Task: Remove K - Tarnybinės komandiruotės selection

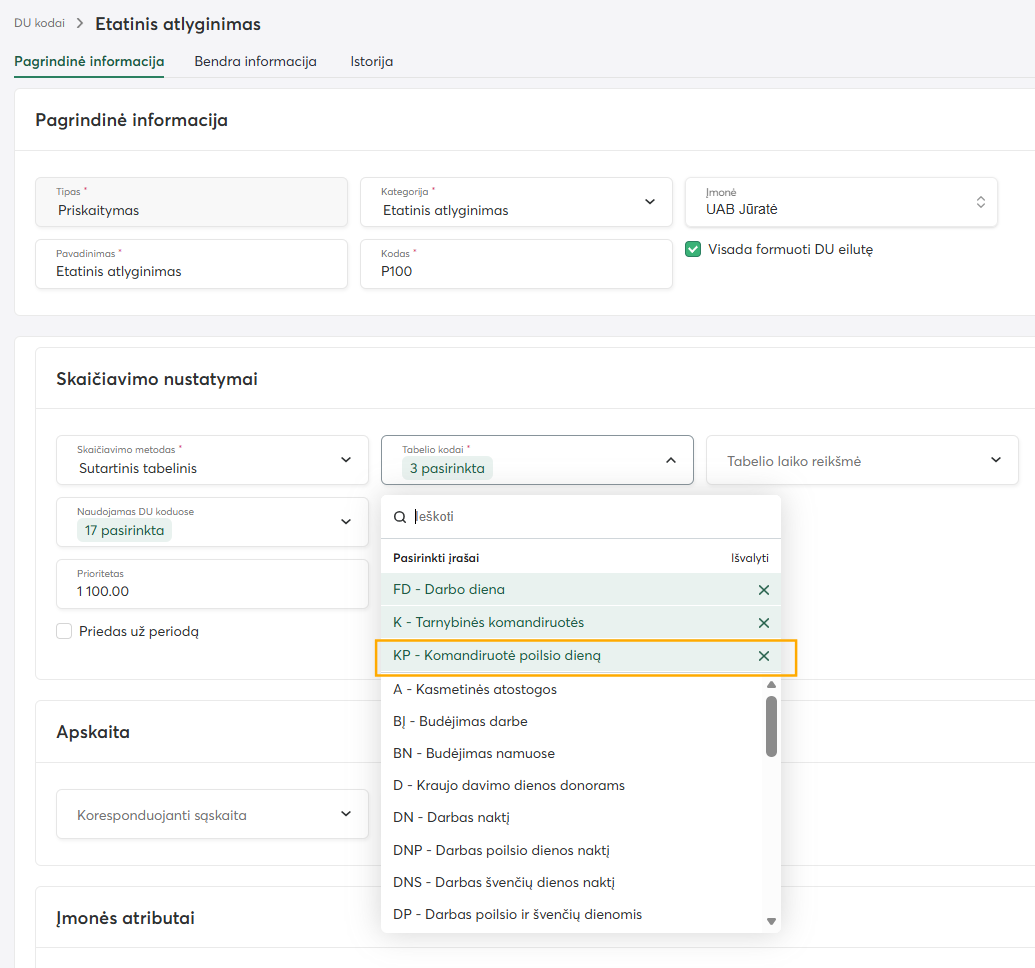Action: tap(764, 623)
